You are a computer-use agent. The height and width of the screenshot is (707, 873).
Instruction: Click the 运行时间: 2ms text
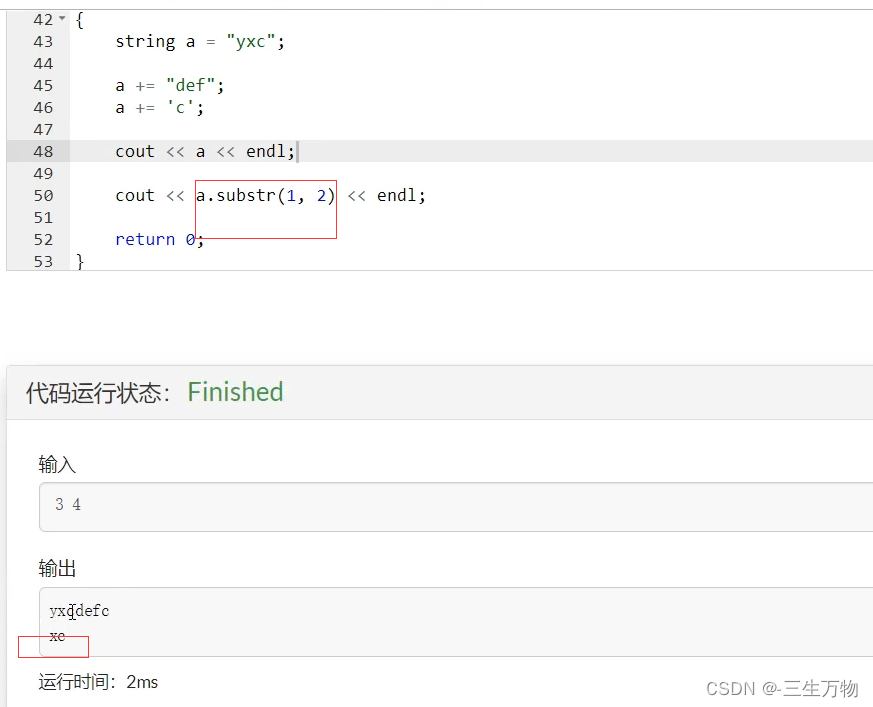pos(98,682)
